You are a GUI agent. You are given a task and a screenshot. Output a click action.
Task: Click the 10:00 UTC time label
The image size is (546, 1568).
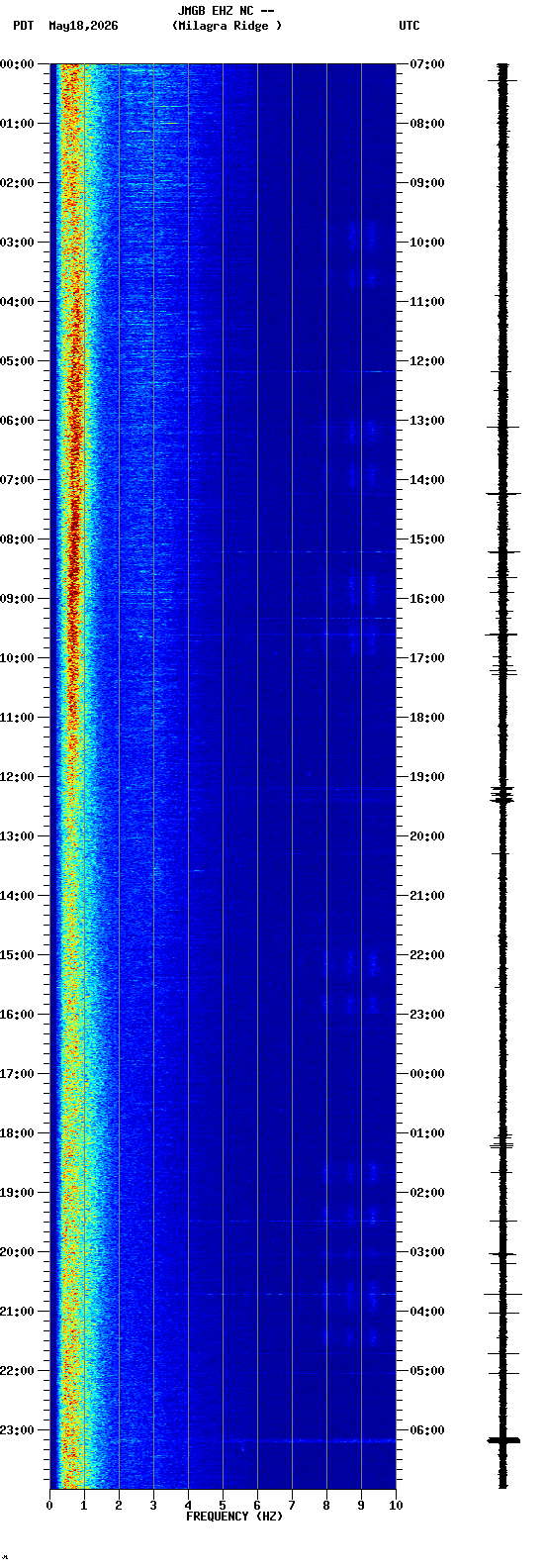427,243
